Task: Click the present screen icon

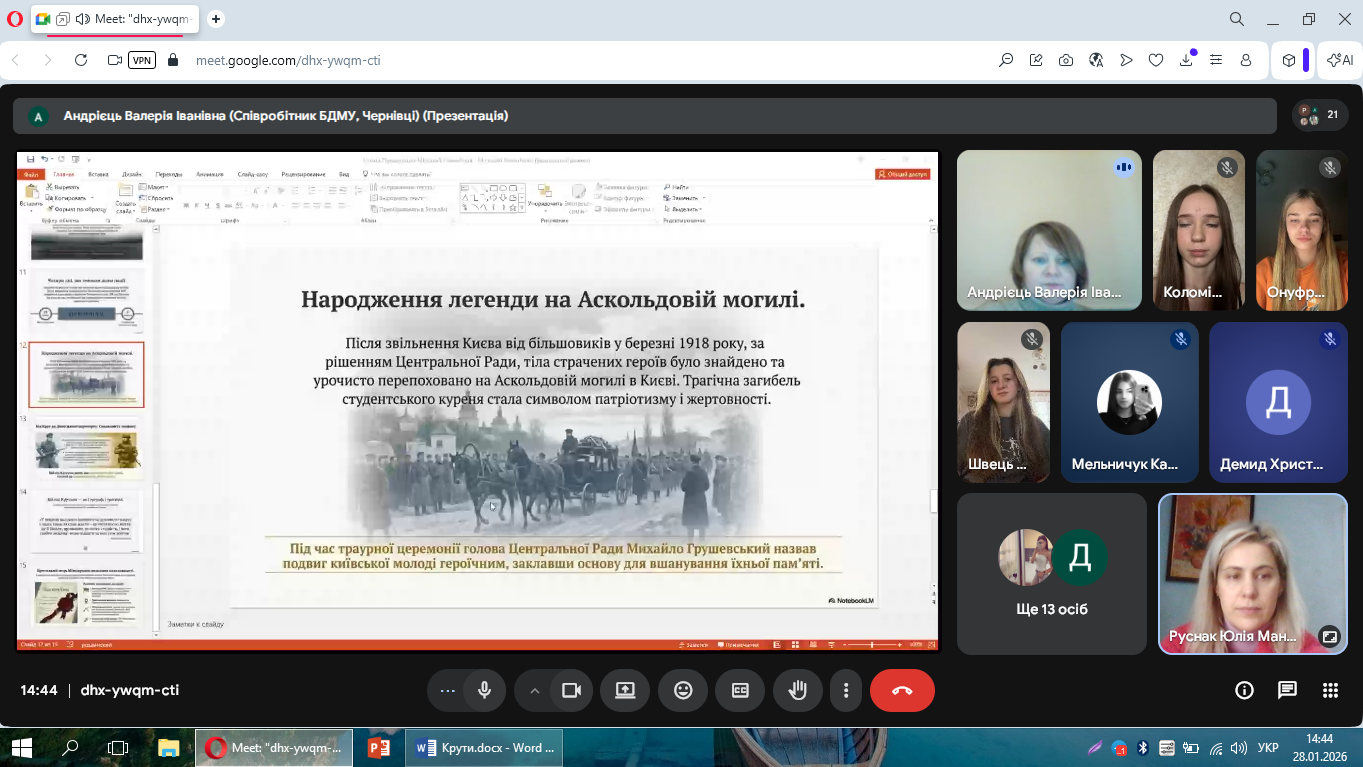Action: tap(625, 690)
